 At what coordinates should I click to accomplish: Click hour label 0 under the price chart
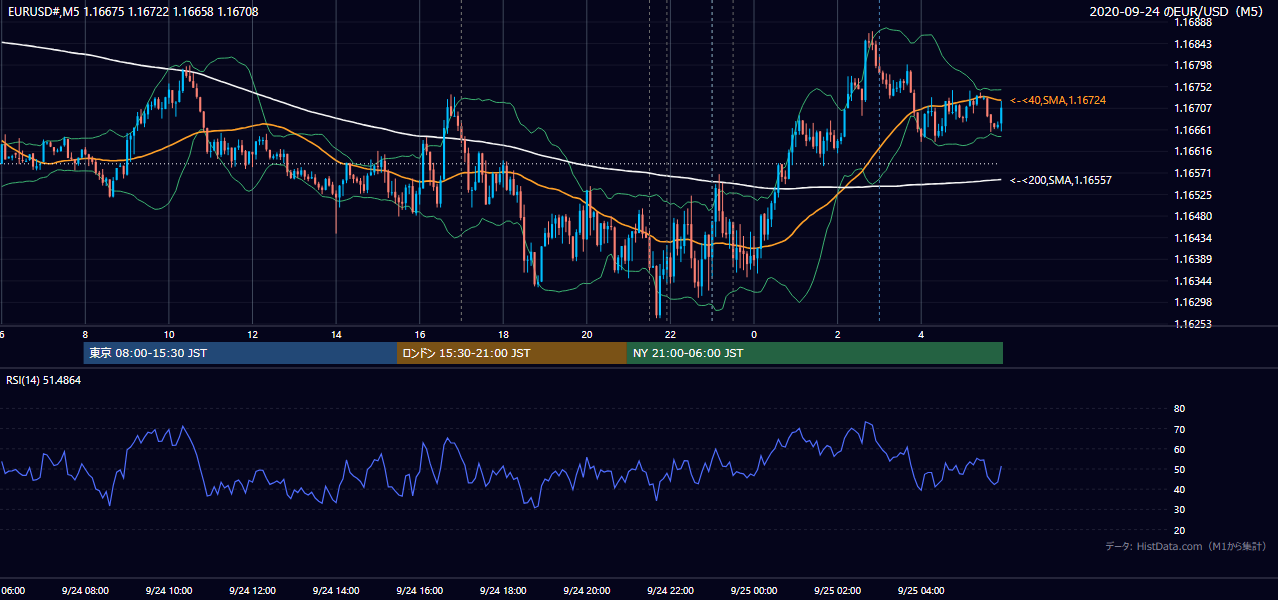[754, 334]
